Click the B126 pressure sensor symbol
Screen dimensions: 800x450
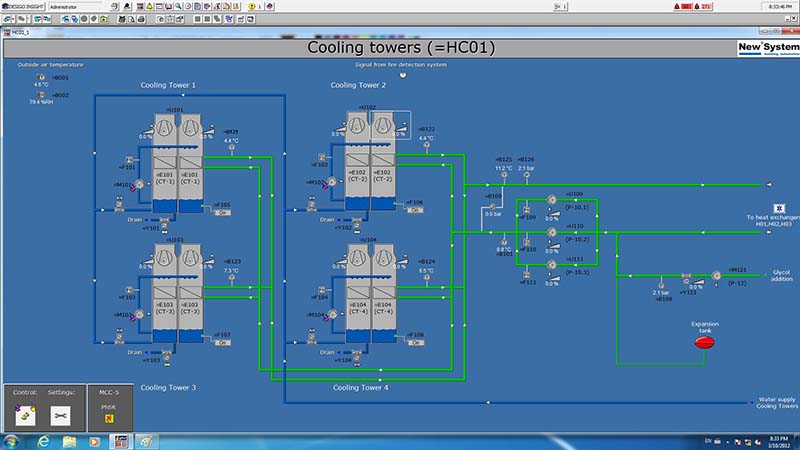[526, 176]
